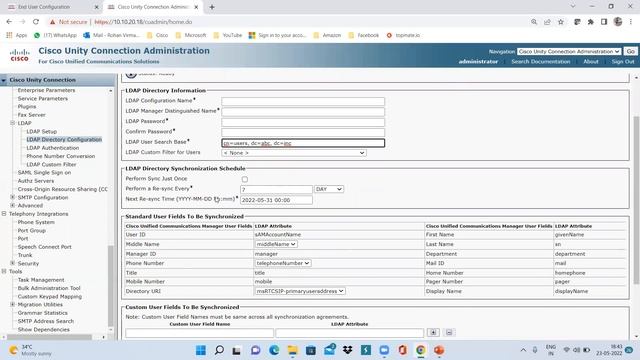Click the Sign Out link
The image size is (640, 360).
(x=623, y=62)
